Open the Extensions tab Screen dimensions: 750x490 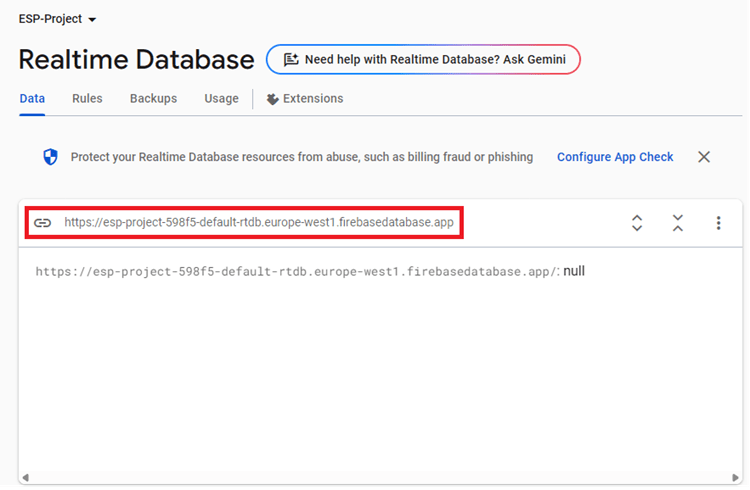point(305,99)
